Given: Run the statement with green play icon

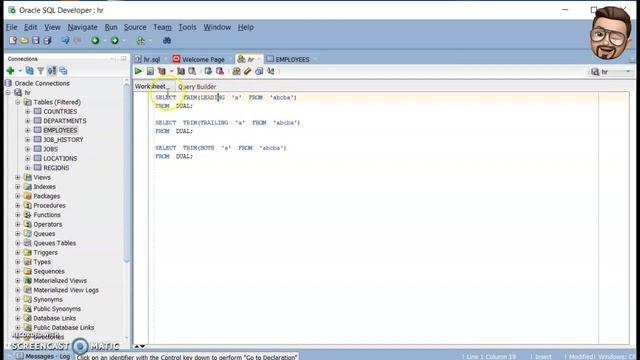Looking at the screenshot, I should click(x=138, y=71).
